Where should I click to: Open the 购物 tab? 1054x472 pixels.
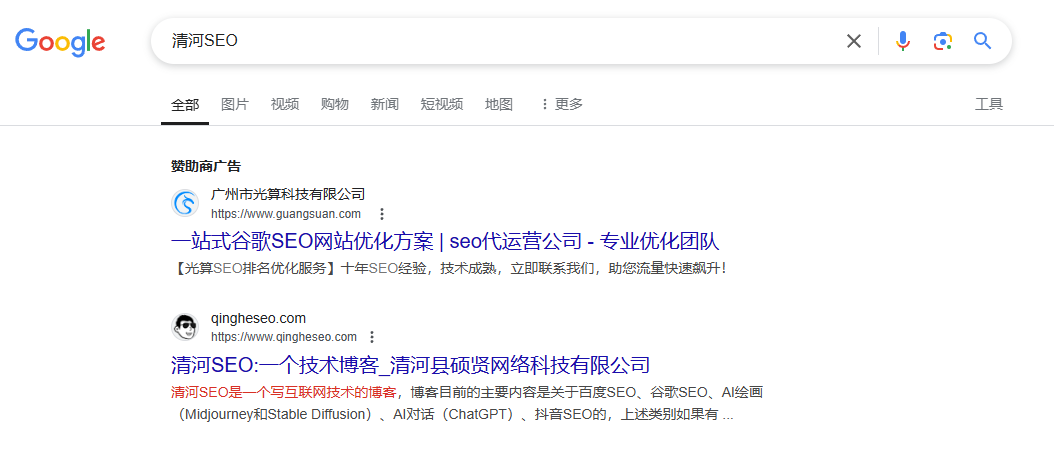click(335, 104)
